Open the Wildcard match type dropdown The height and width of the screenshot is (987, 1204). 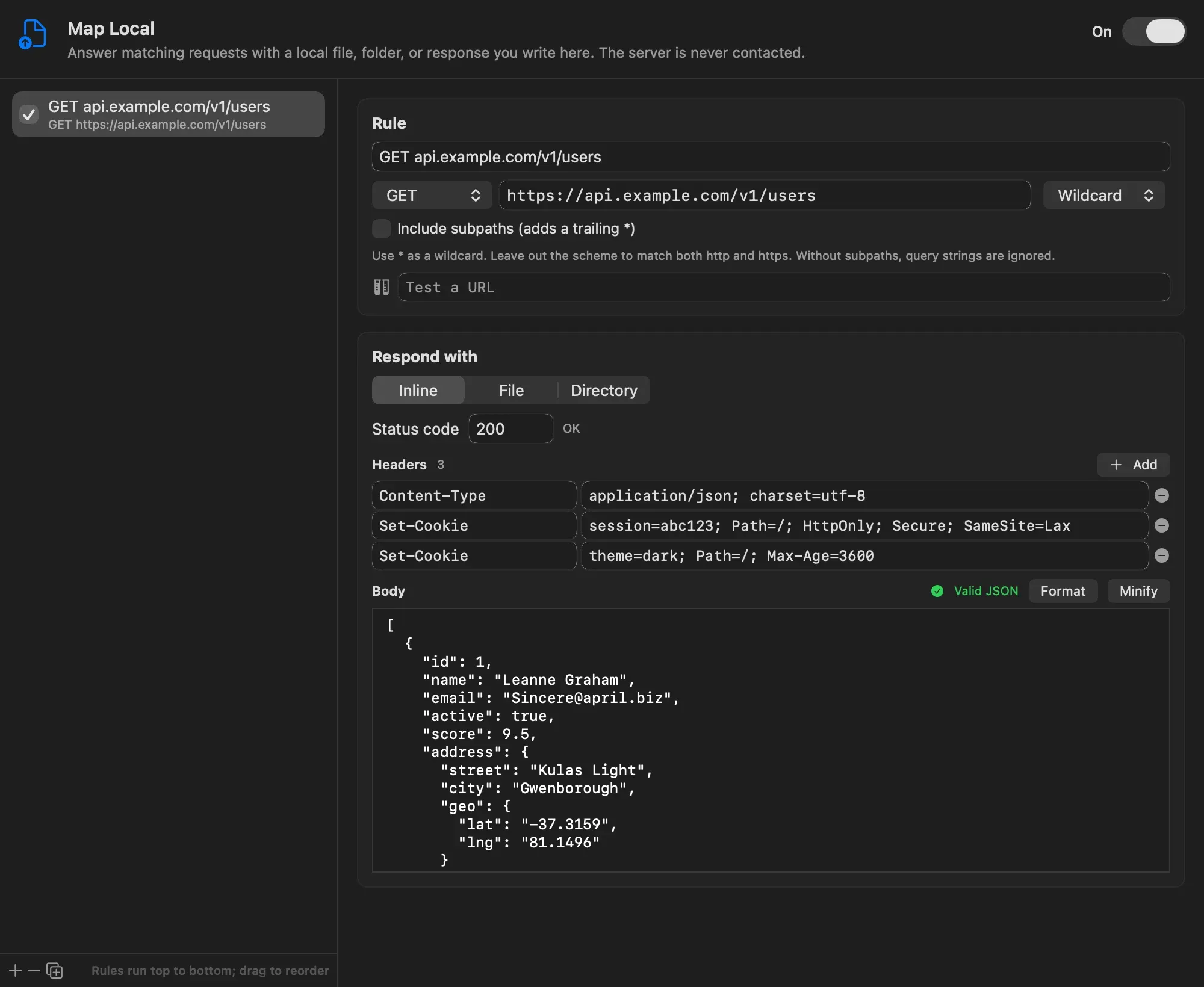(1104, 196)
